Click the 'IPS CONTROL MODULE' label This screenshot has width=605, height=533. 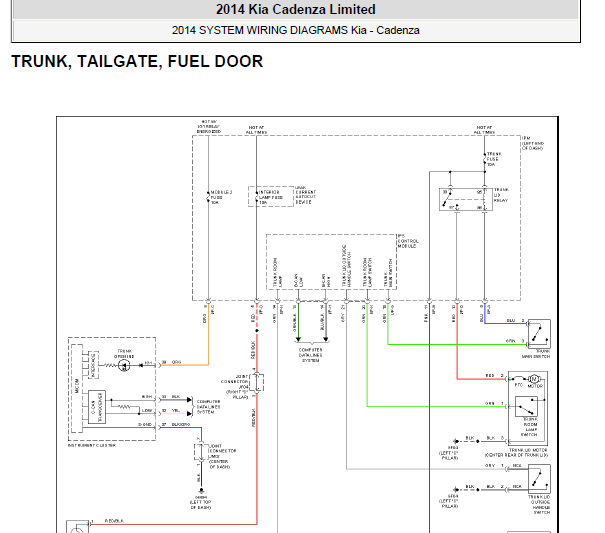[x=407, y=241]
